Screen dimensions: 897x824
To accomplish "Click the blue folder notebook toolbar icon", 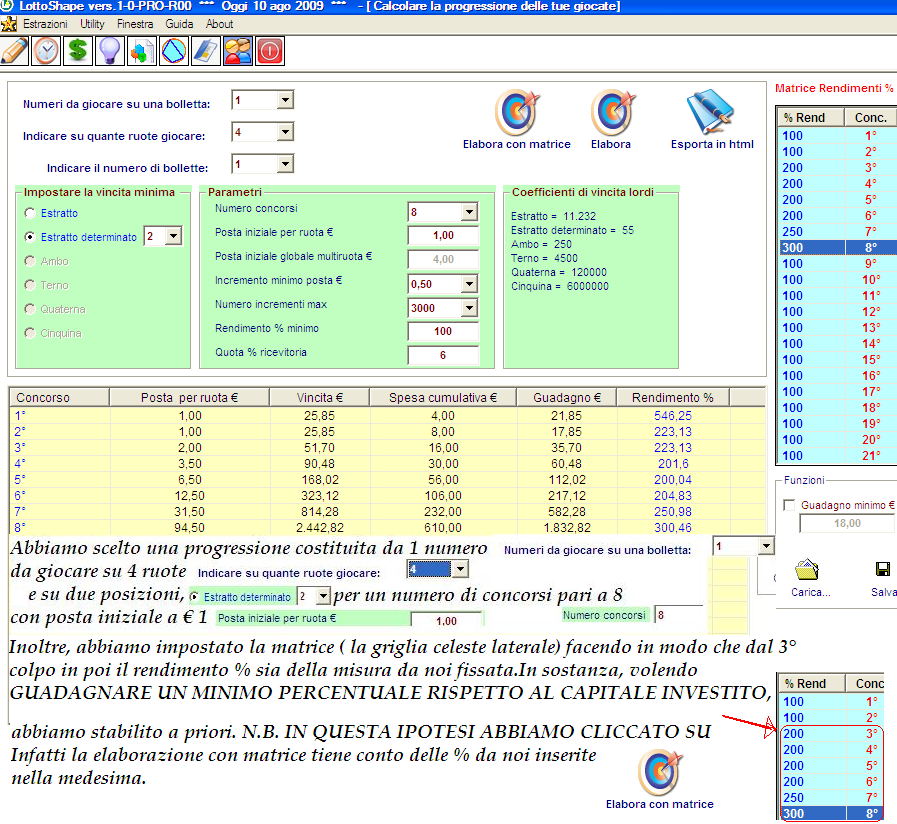I will point(206,51).
